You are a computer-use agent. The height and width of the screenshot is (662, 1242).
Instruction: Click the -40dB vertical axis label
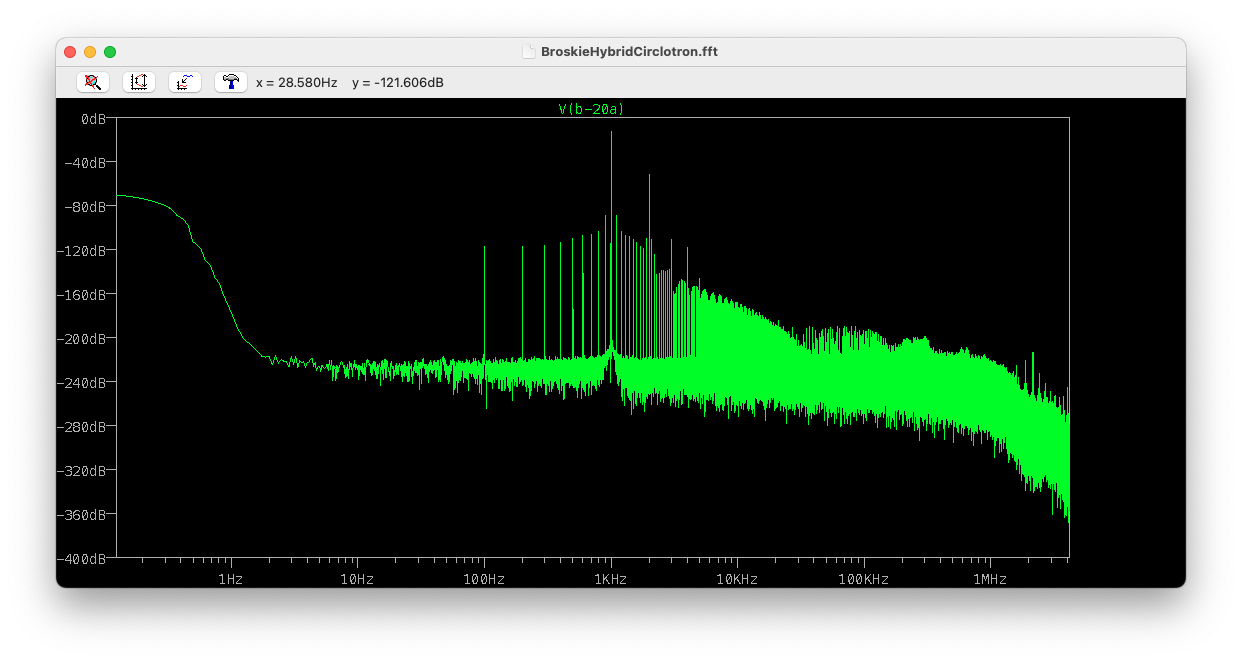pos(86,162)
